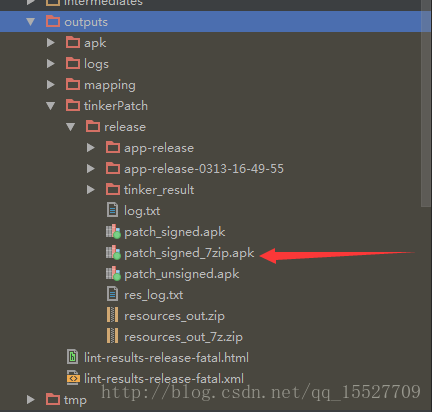Click the mapping folder icon
432x412 pixels.
pyautogui.click(x=73, y=84)
